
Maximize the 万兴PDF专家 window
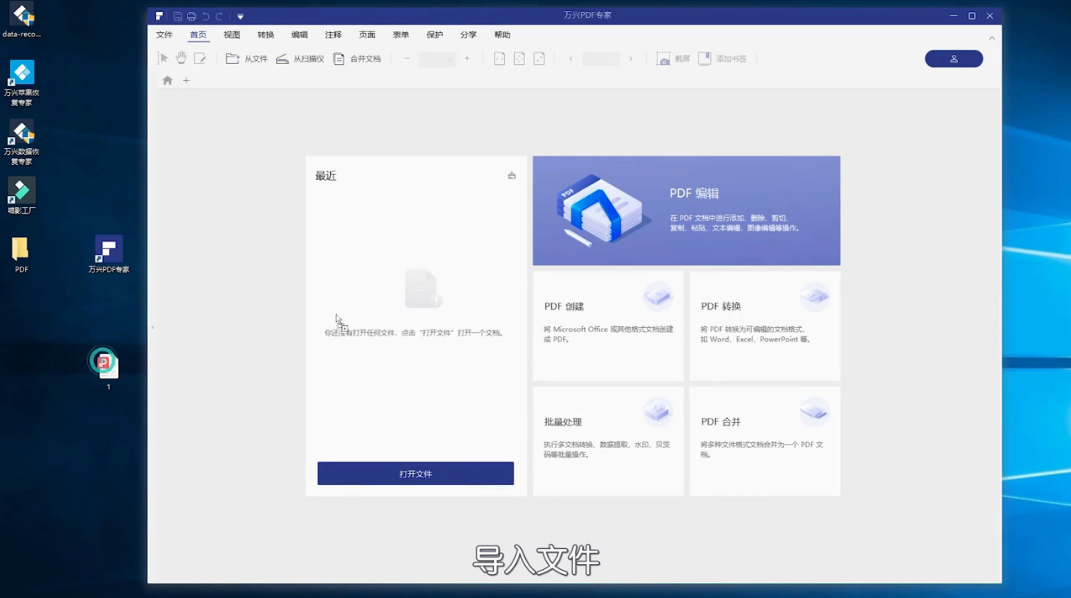tap(972, 16)
